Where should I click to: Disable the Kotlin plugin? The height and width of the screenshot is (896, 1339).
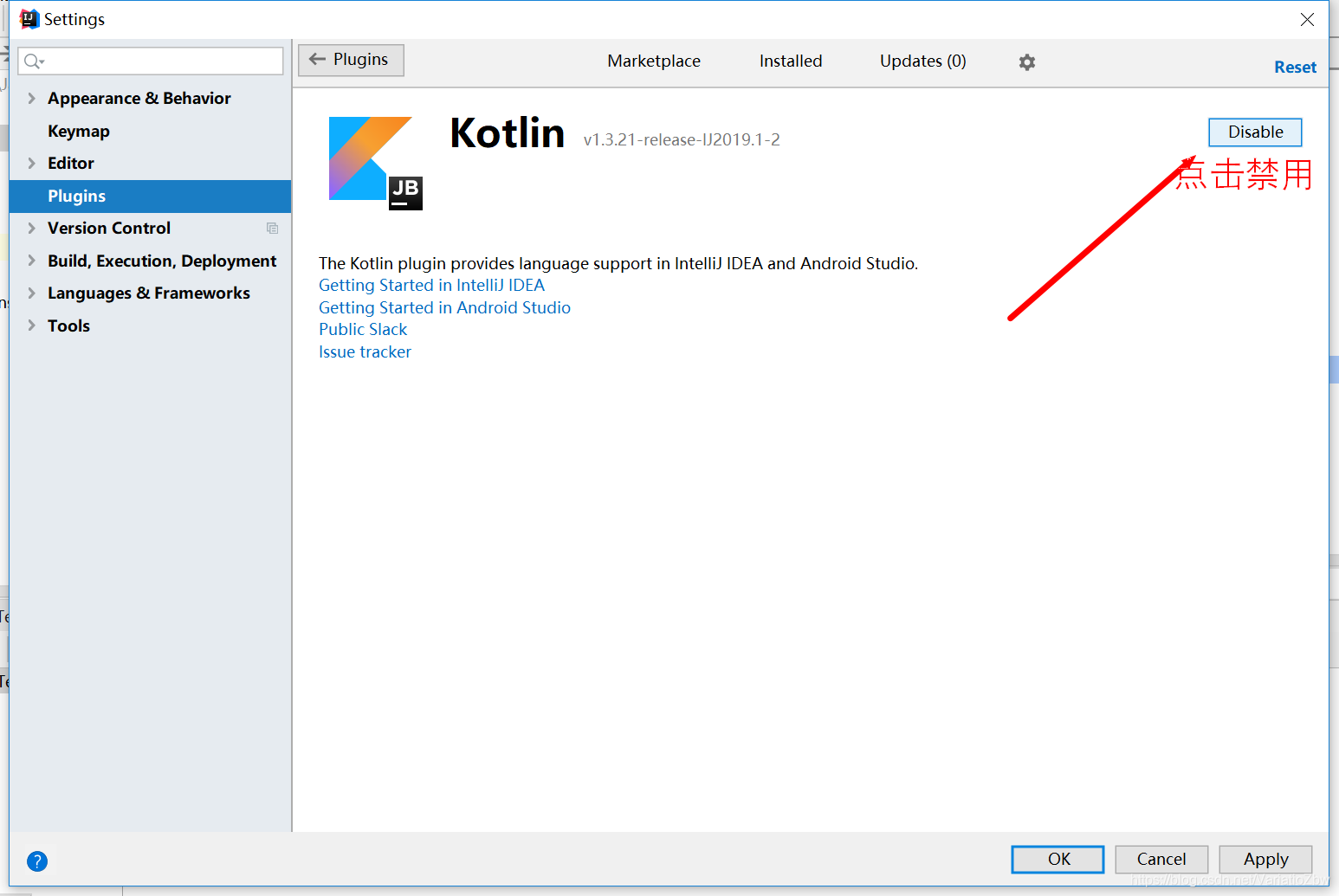pyautogui.click(x=1255, y=132)
